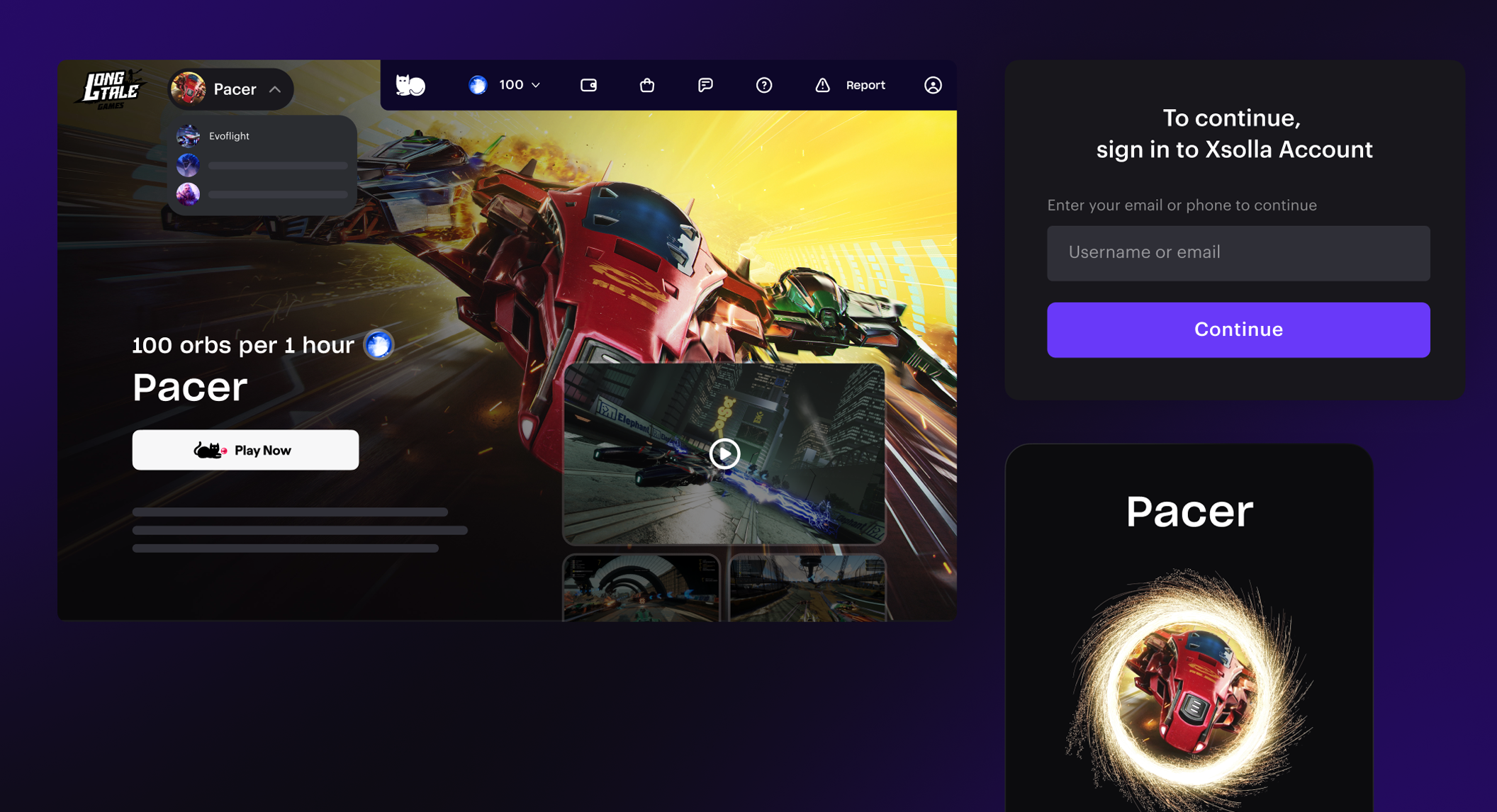The image size is (1497, 812).
Task: Click the help/question mark icon
Action: (x=764, y=85)
